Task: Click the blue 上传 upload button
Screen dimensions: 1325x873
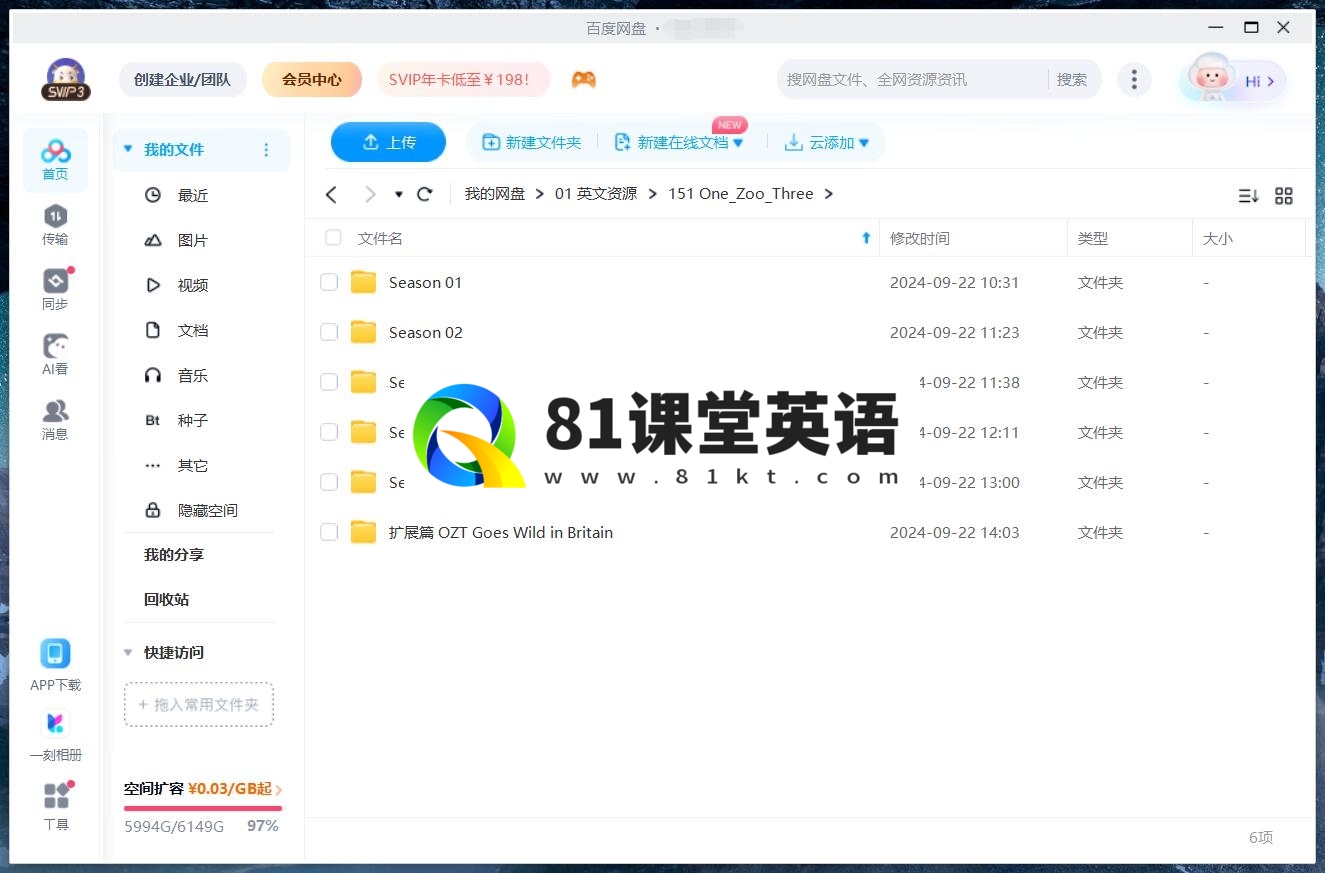Action: pyautogui.click(x=388, y=142)
